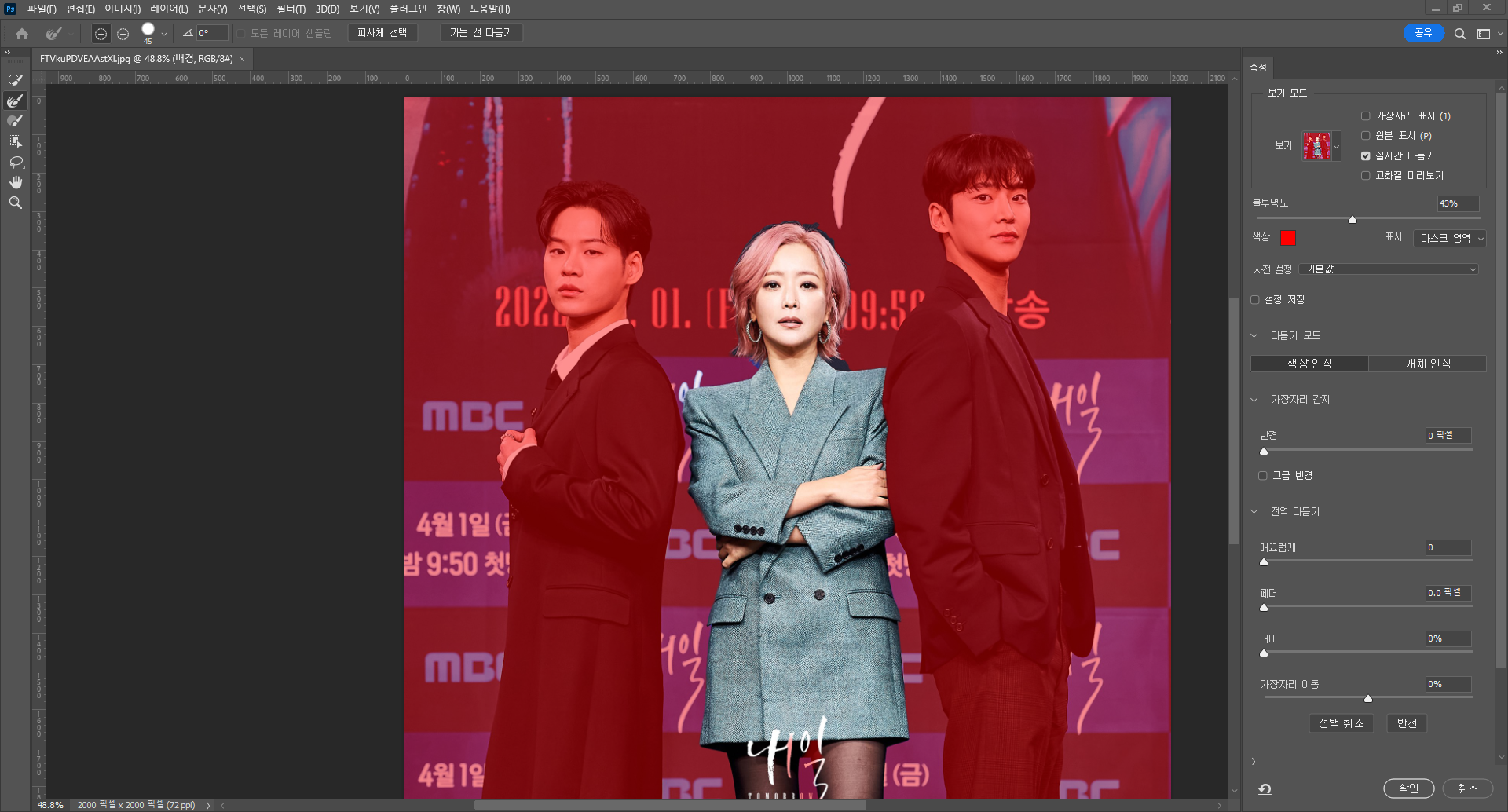
Task: Select the Object Selection tool
Action: point(16,141)
